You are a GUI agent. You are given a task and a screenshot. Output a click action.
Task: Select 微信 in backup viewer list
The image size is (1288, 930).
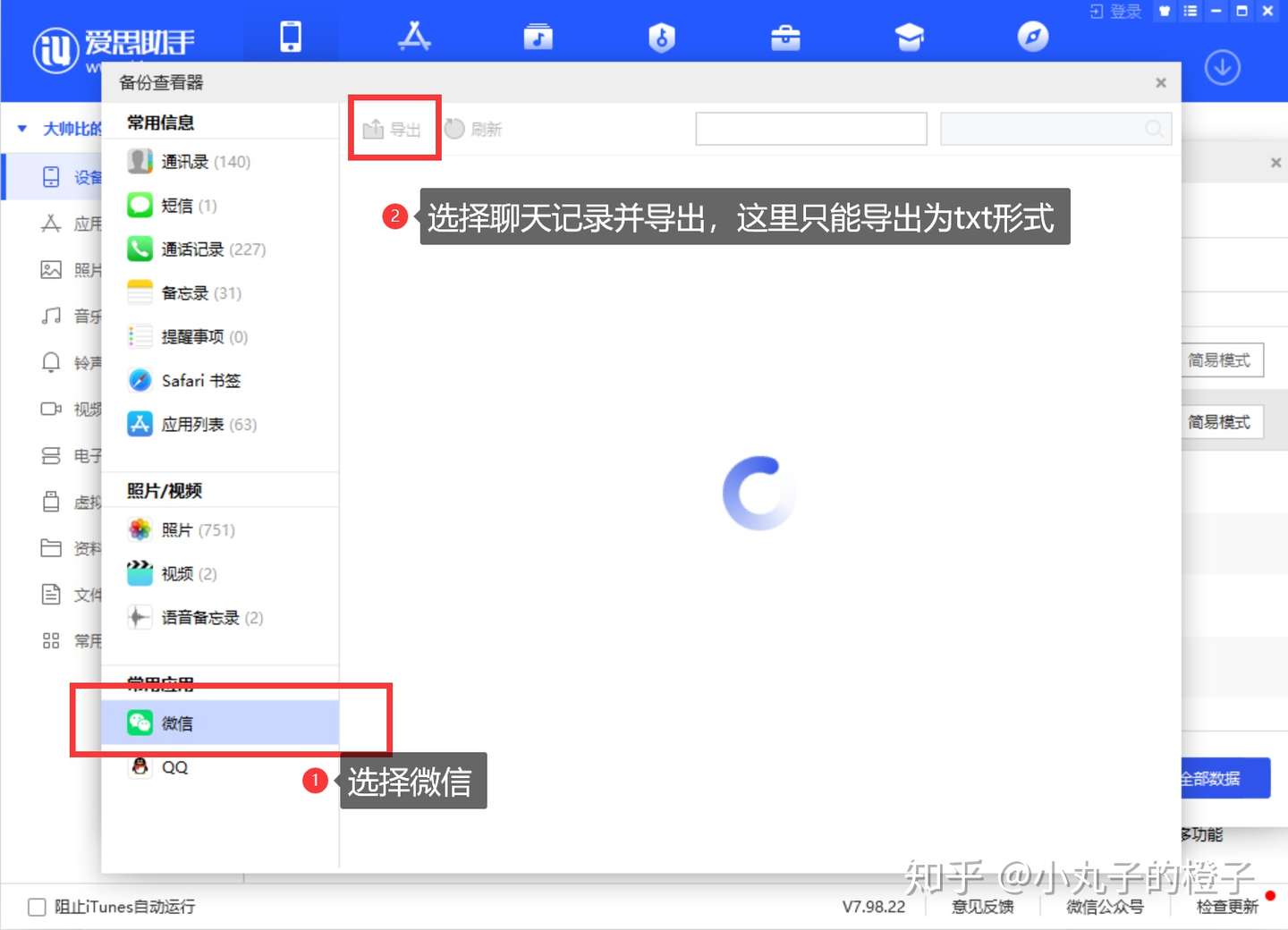pos(220,723)
